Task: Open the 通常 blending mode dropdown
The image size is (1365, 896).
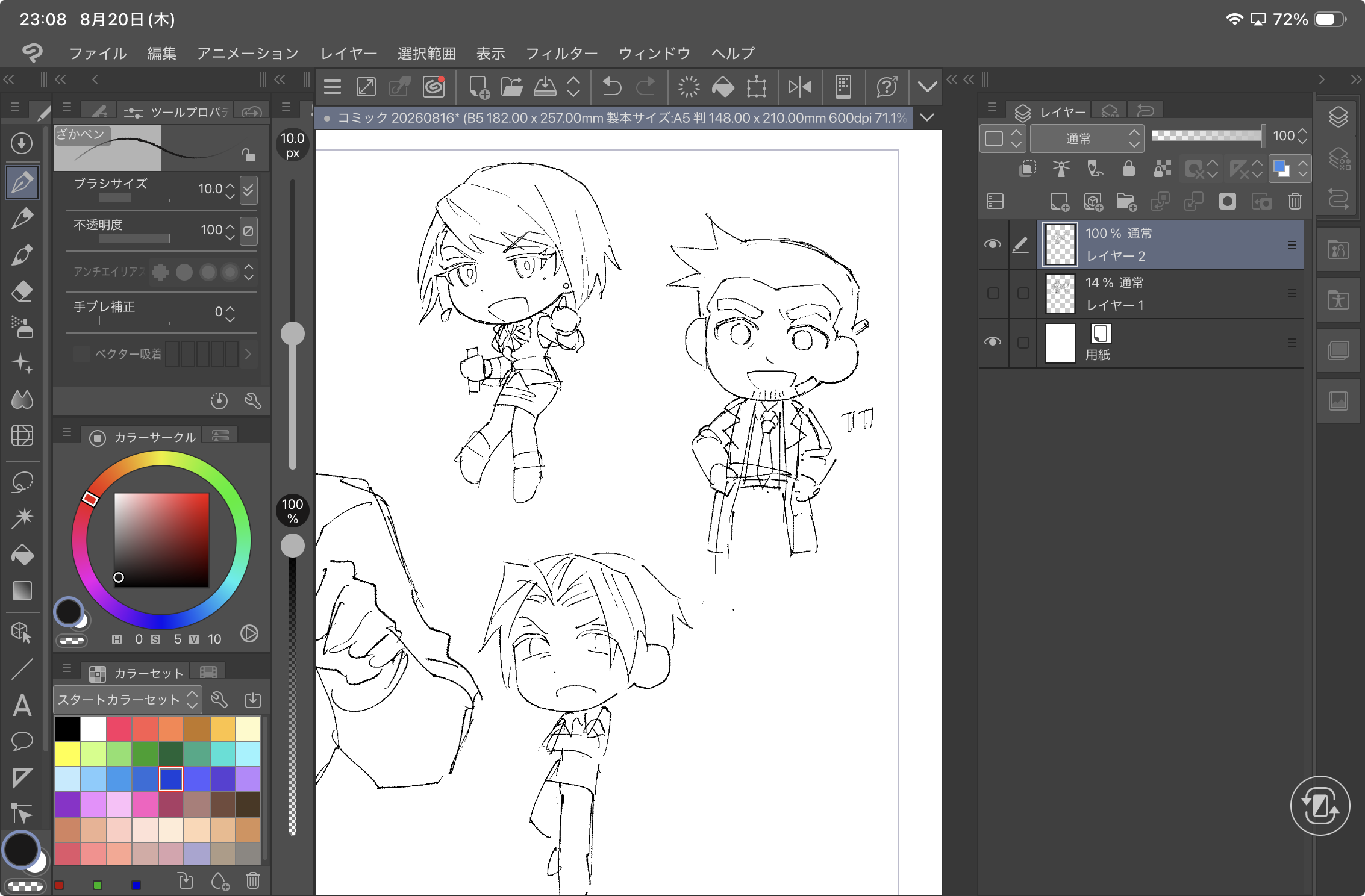Action: [x=1087, y=138]
